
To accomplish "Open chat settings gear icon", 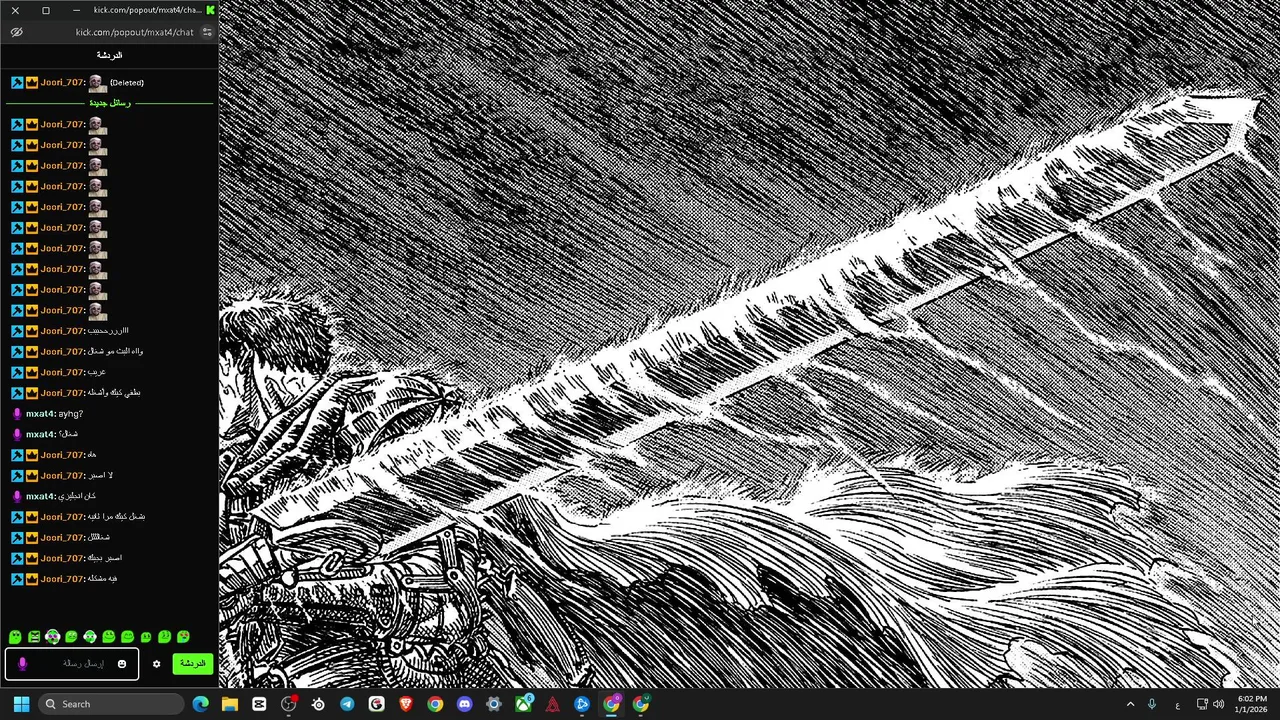I will click(x=156, y=664).
